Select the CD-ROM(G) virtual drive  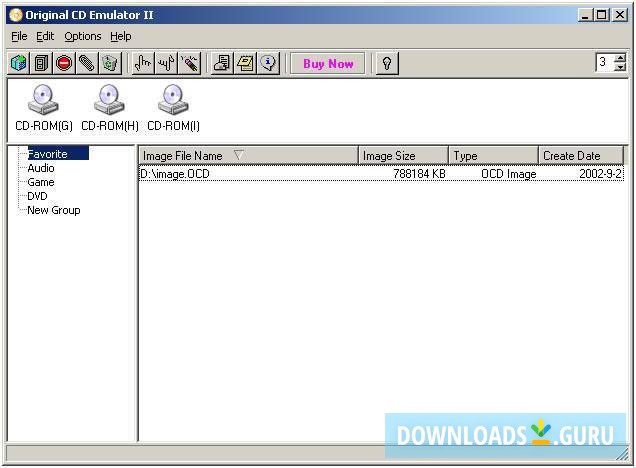pos(44,108)
